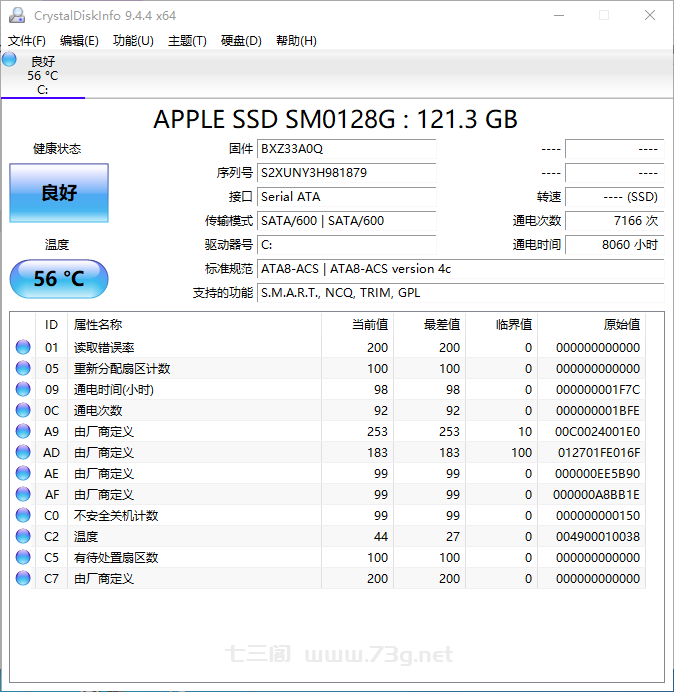Click the status orb for attribute A9
Image resolution: width=674 pixels, height=692 pixels.
(23, 431)
